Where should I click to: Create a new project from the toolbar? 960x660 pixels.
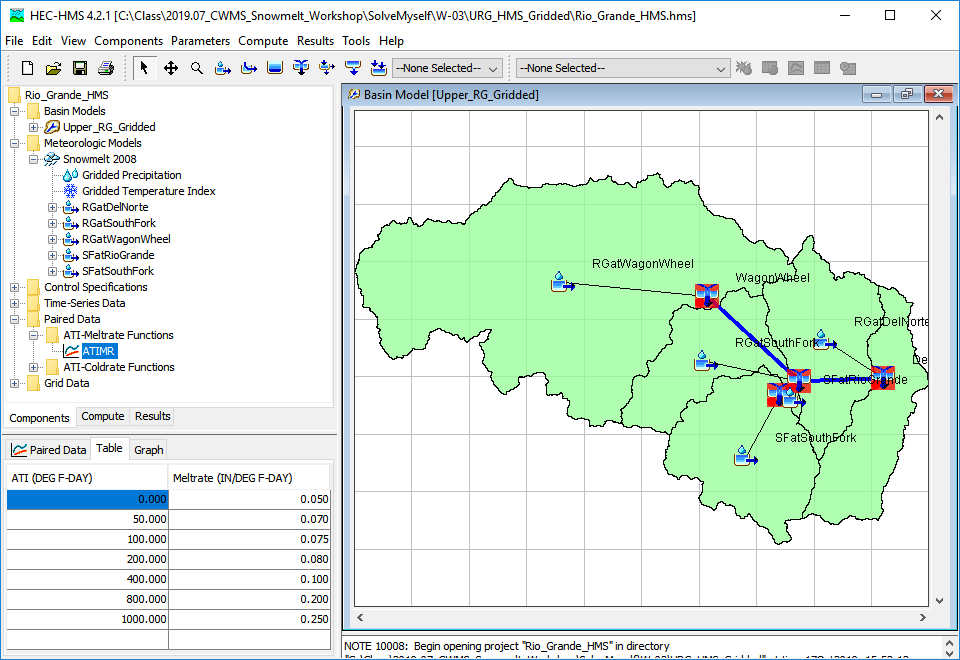(x=27, y=68)
